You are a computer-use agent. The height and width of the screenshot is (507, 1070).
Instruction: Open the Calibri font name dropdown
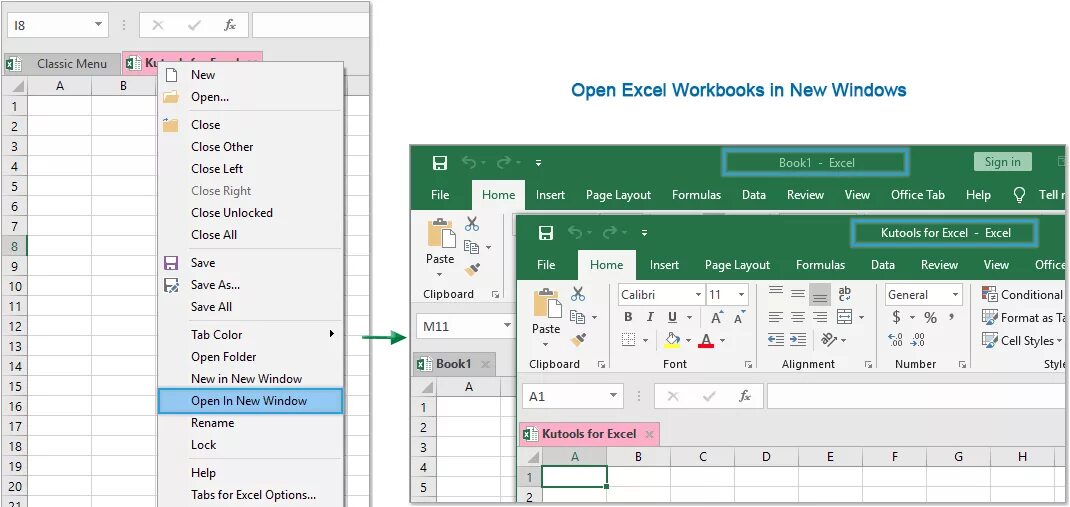point(698,295)
